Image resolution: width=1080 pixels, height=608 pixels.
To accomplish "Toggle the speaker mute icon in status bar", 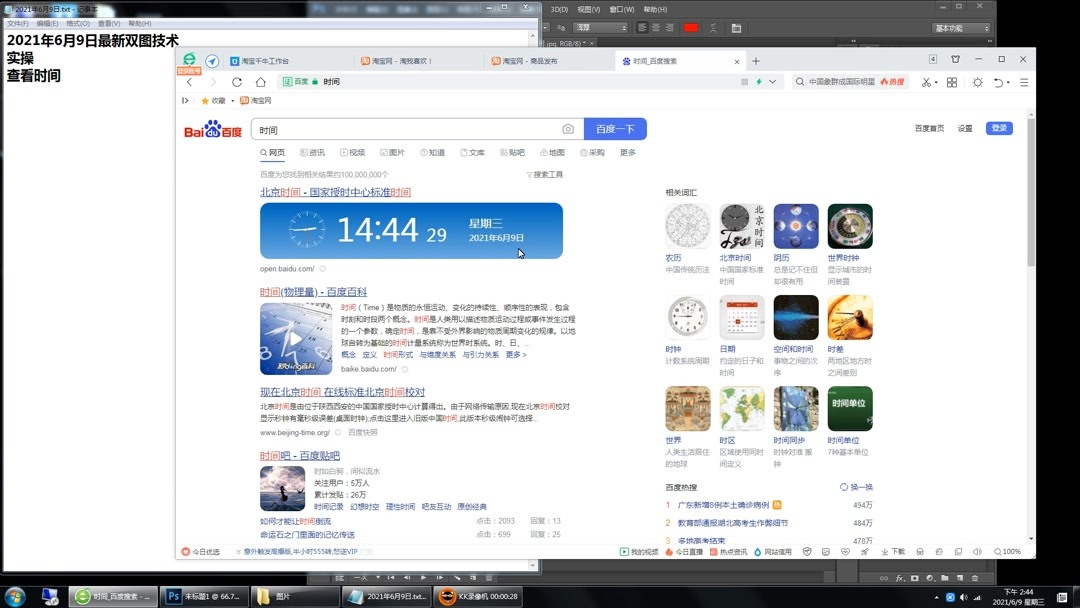I will tap(976, 551).
